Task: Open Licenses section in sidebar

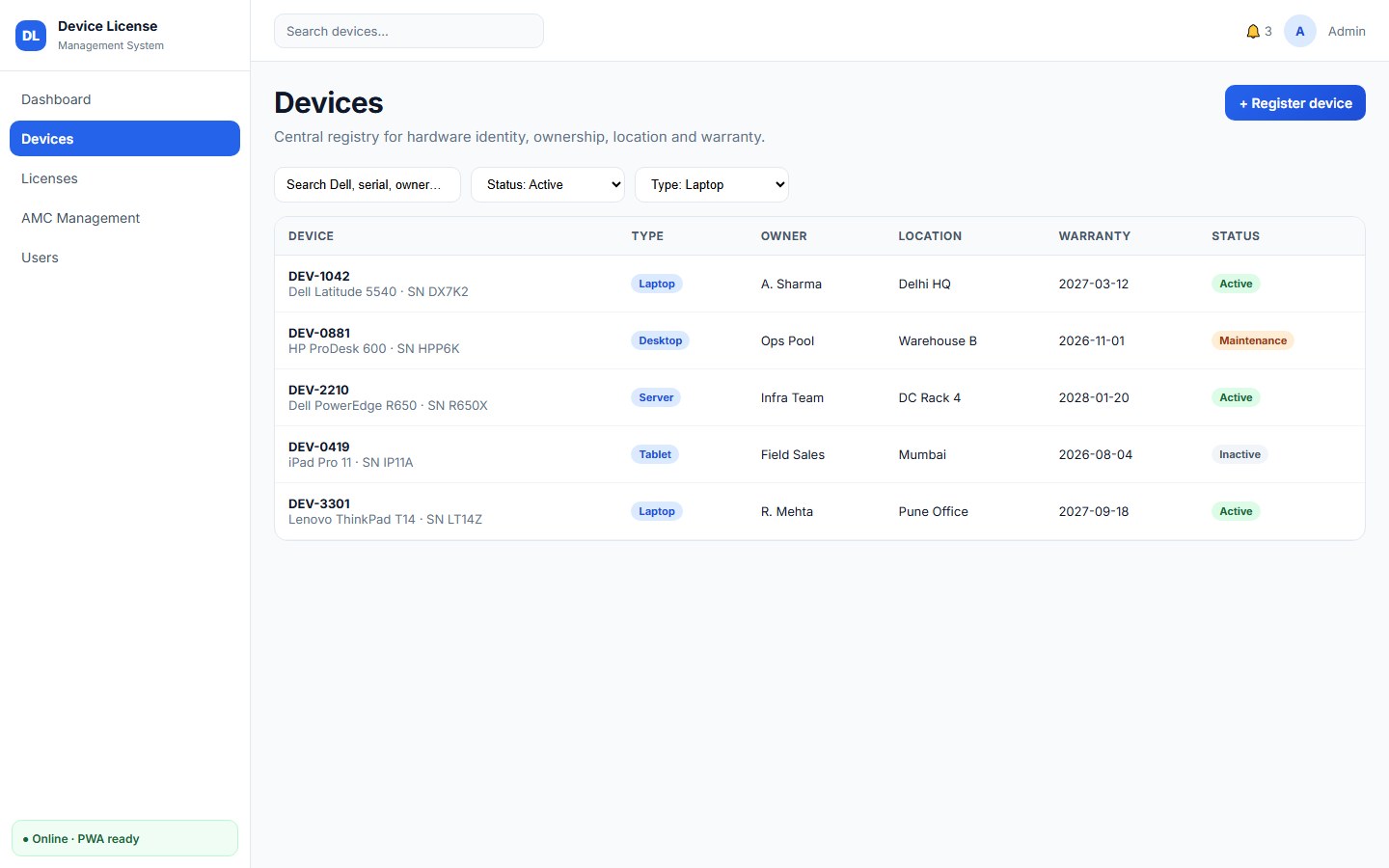Action: pyautogui.click(x=124, y=178)
